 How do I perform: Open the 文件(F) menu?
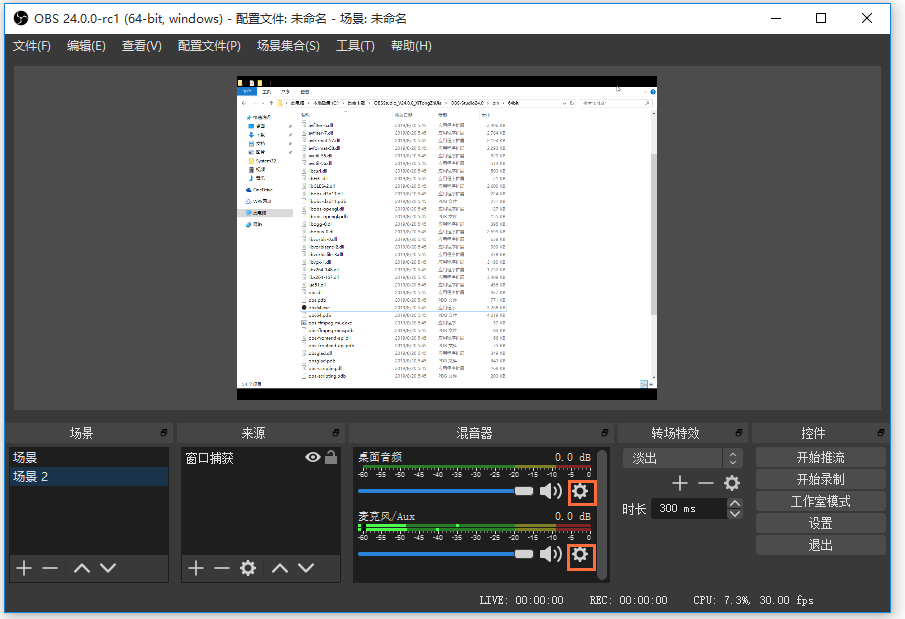31,46
